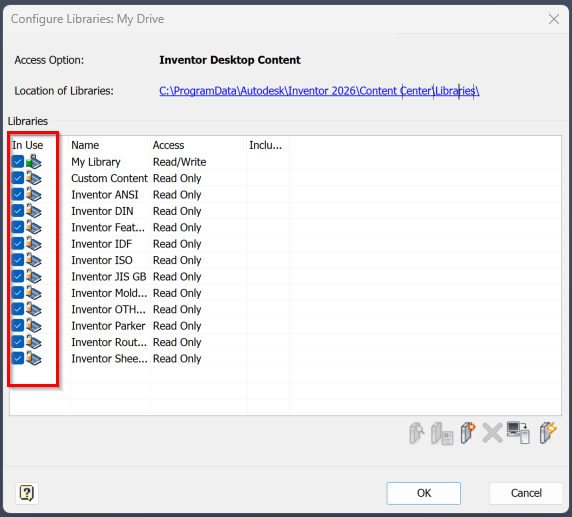Select the Inventor Parker library name

coord(108,326)
